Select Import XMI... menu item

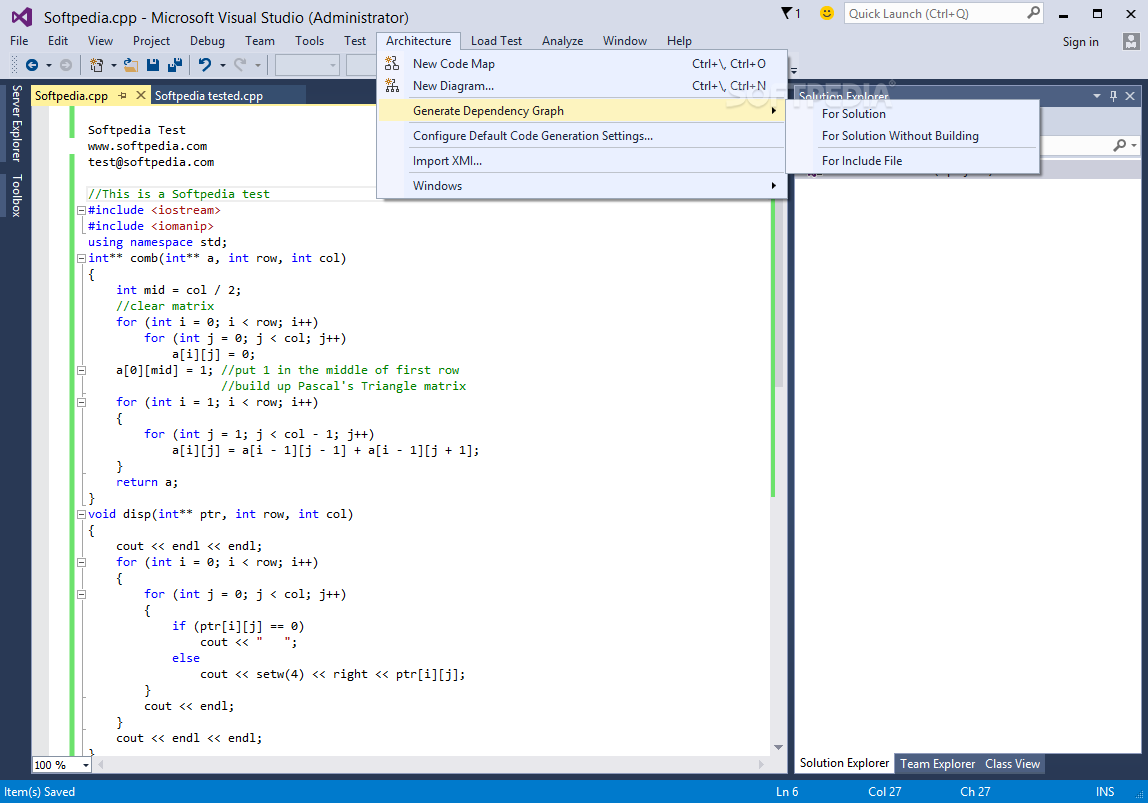pos(582,160)
